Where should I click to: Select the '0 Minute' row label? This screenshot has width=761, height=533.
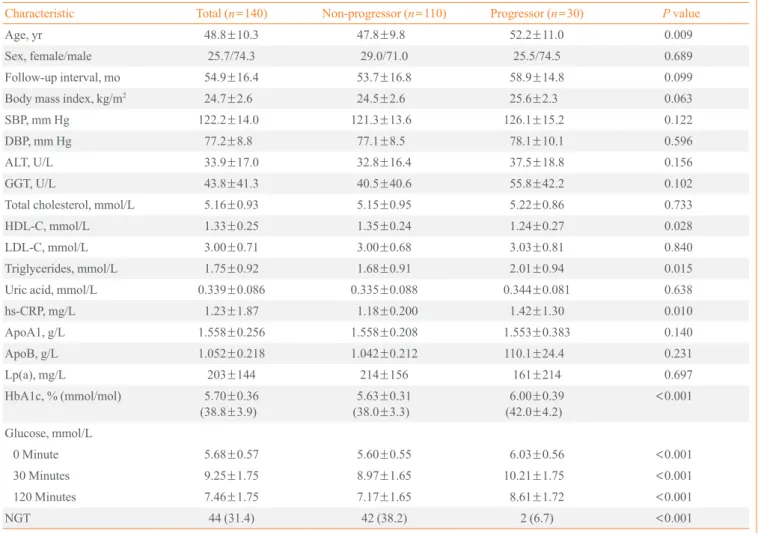(x=35, y=455)
